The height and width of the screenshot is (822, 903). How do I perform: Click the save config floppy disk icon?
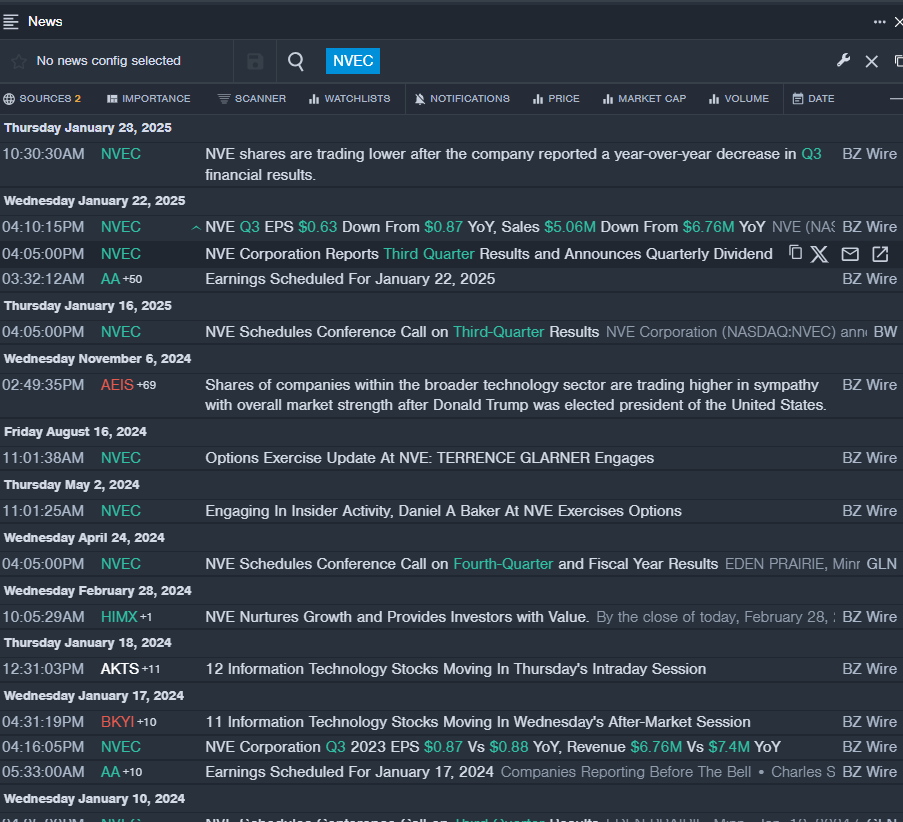tap(255, 61)
